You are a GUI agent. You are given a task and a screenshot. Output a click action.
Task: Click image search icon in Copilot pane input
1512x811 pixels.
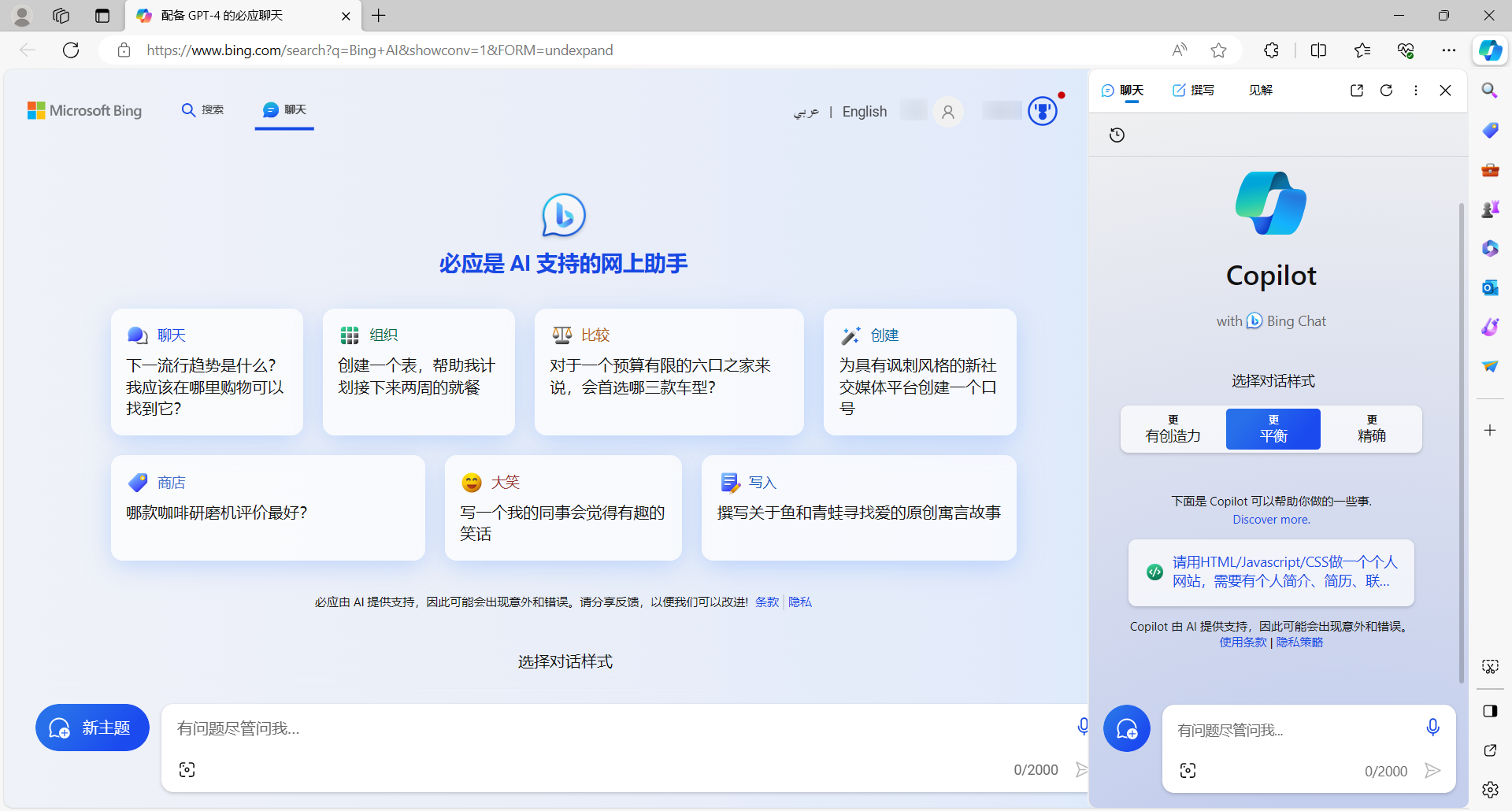tap(1188, 771)
